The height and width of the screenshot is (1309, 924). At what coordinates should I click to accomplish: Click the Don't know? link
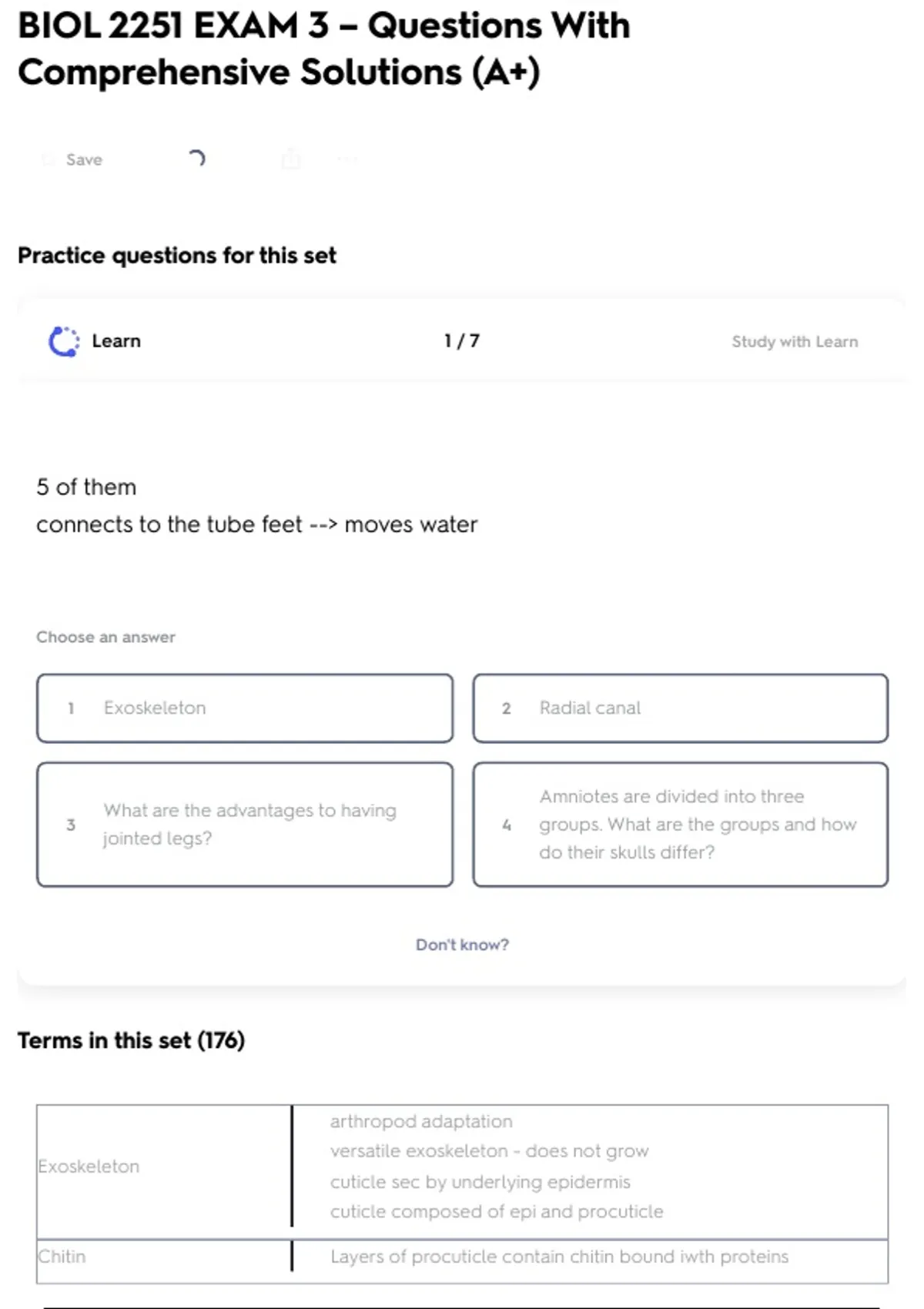[462, 945]
